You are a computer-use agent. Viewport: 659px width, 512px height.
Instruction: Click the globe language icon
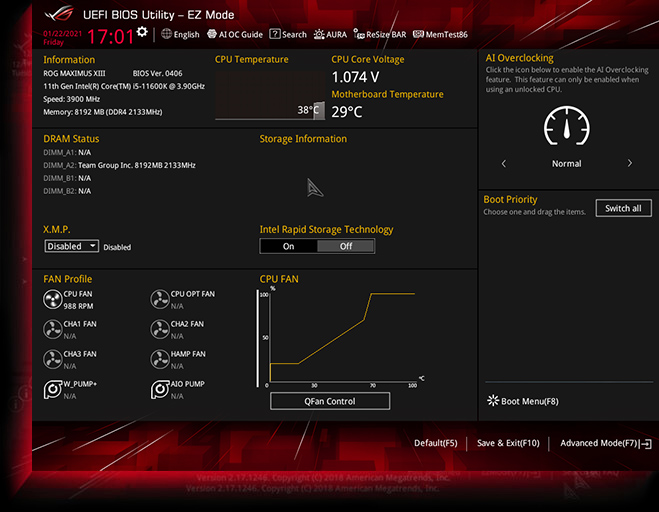click(x=166, y=34)
